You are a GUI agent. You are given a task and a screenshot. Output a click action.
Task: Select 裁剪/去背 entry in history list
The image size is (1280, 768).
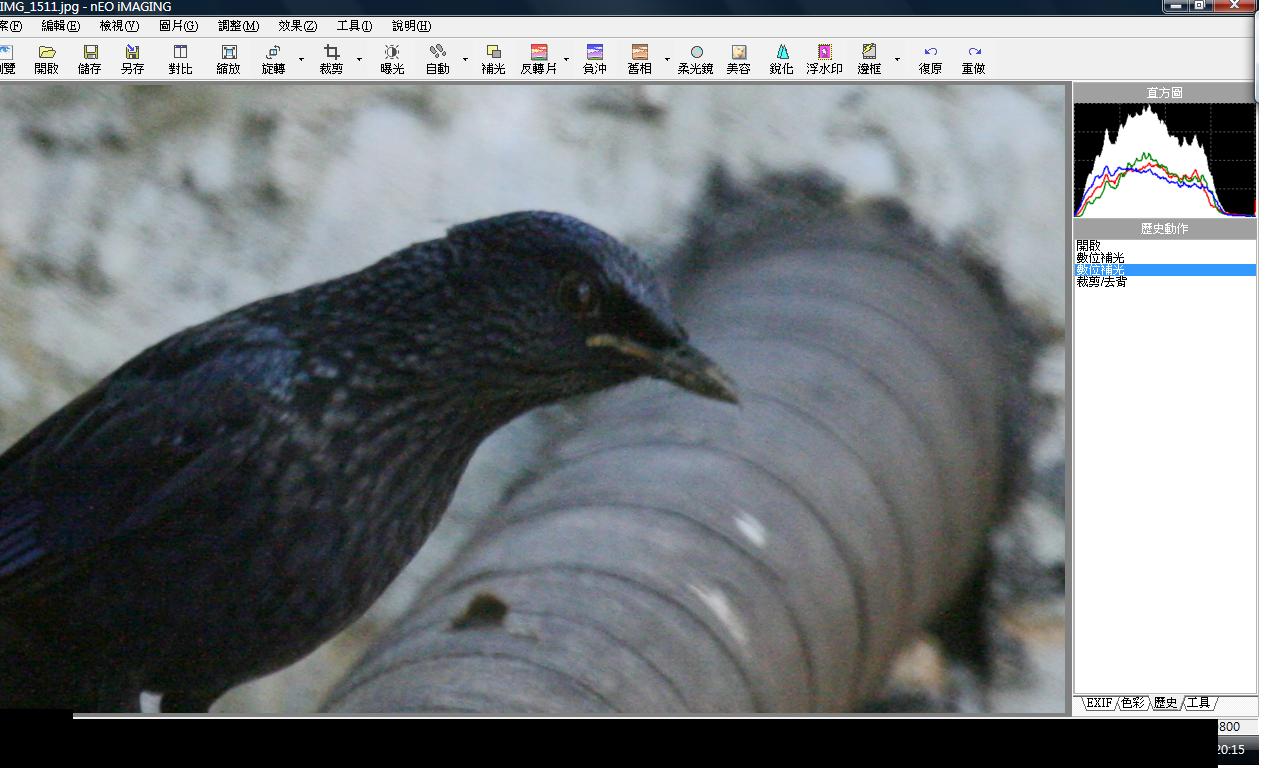pos(1101,282)
